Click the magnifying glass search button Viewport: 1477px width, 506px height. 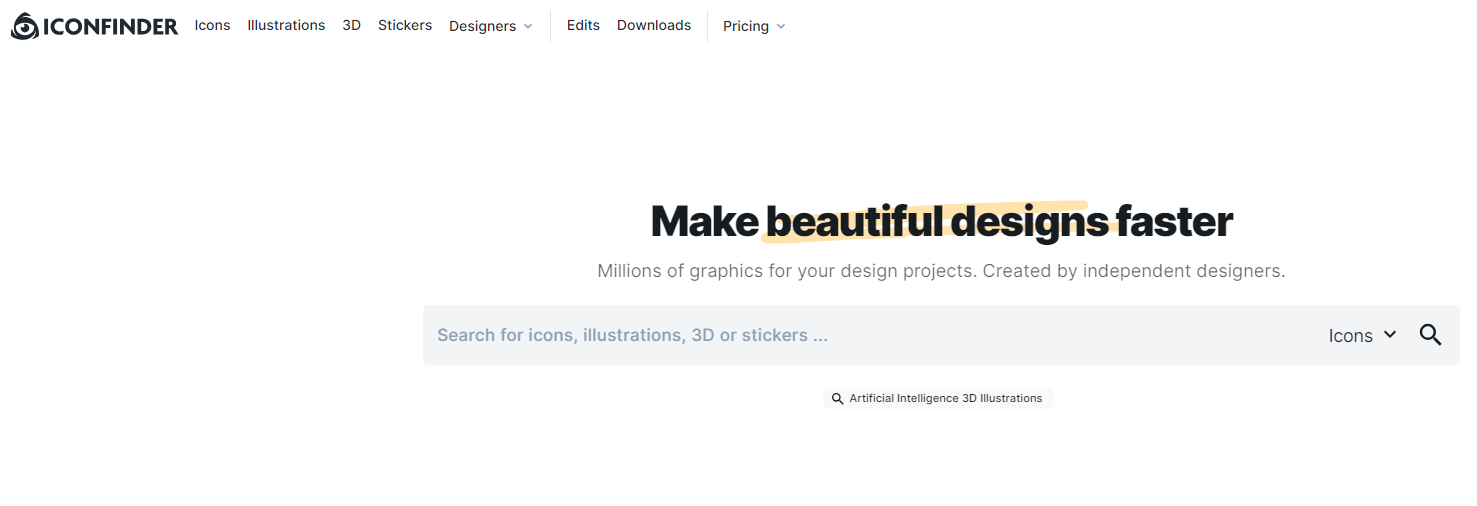[1430, 335]
